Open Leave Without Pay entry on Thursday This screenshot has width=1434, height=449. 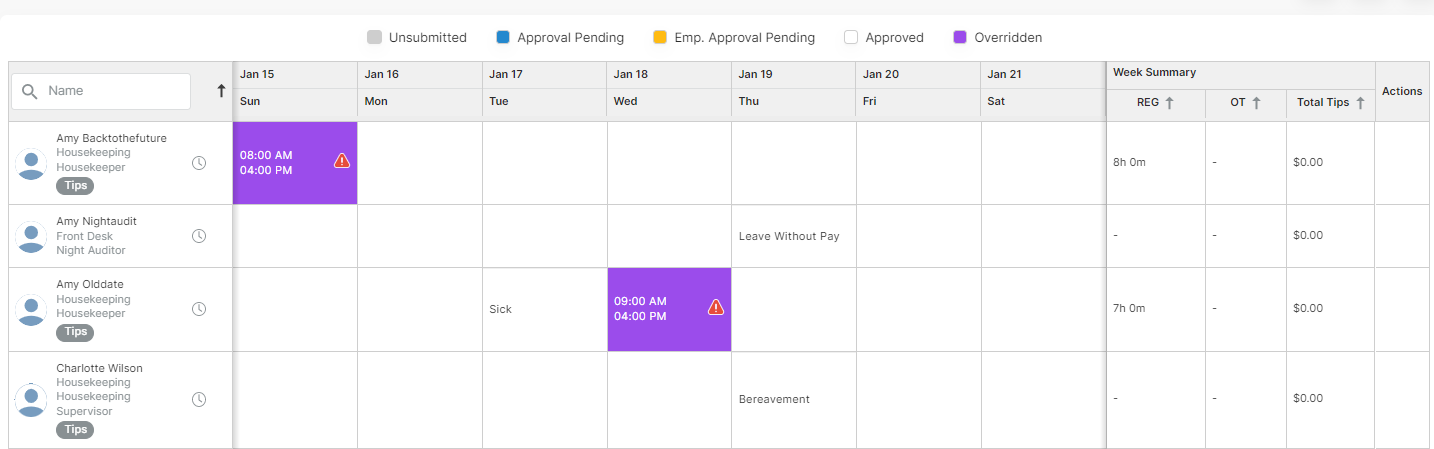click(x=789, y=237)
